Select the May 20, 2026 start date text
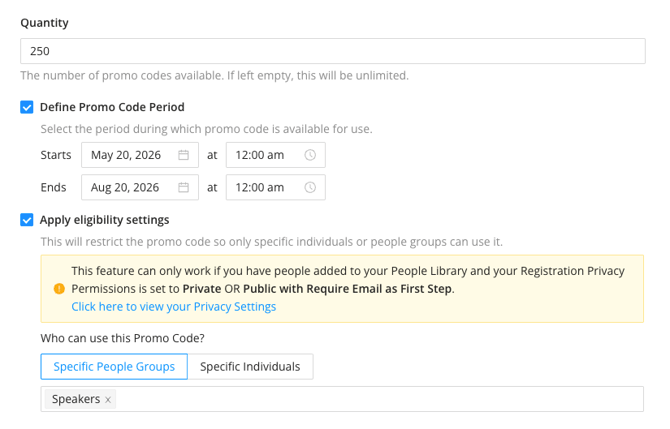 pos(125,155)
